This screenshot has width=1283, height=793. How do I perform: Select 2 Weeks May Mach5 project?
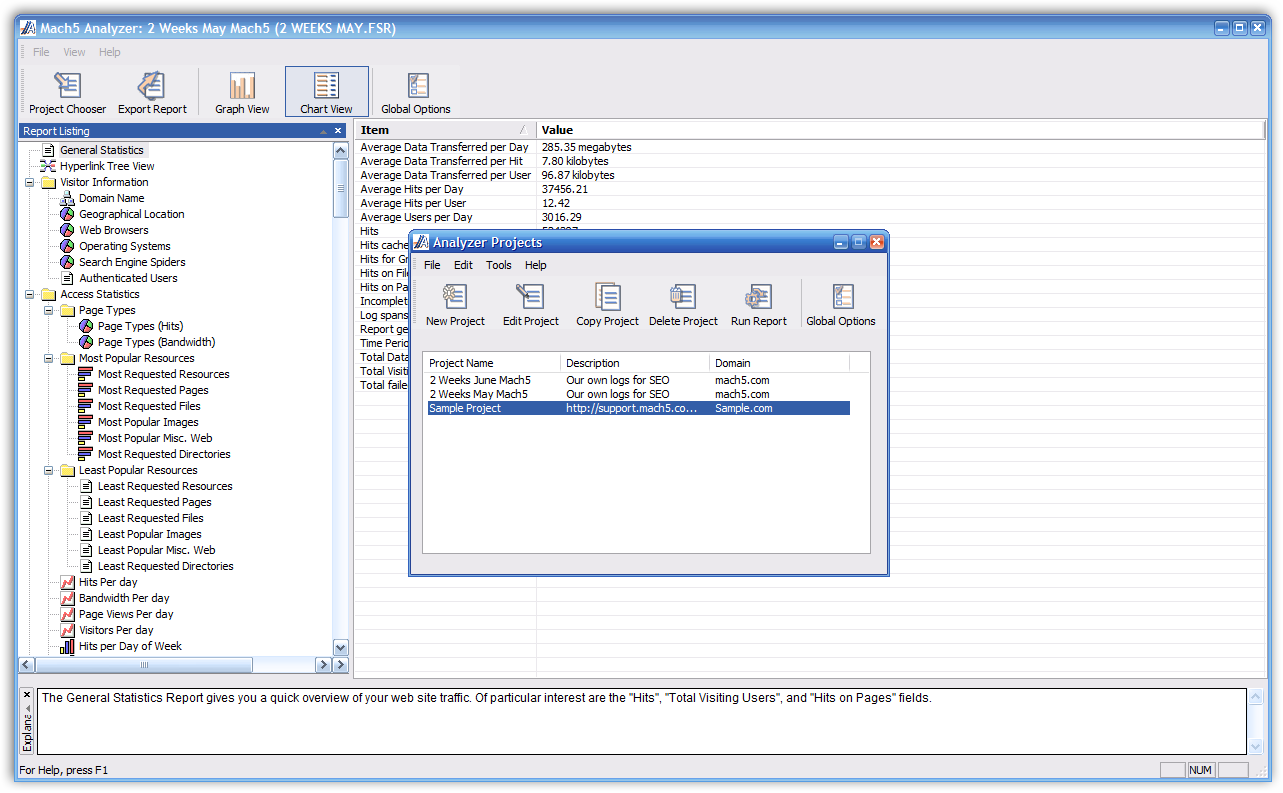pyautogui.click(x=638, y=394)
